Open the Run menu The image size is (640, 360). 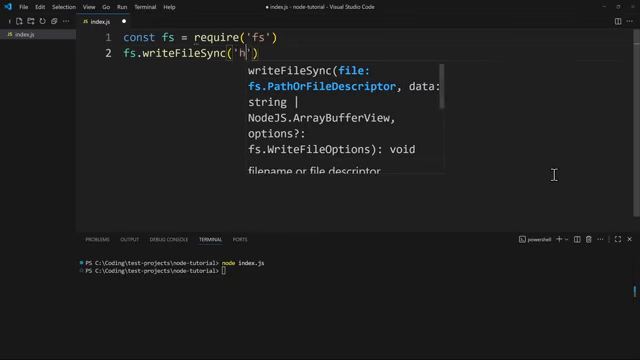pyautogui.click(x=122, y=7)
